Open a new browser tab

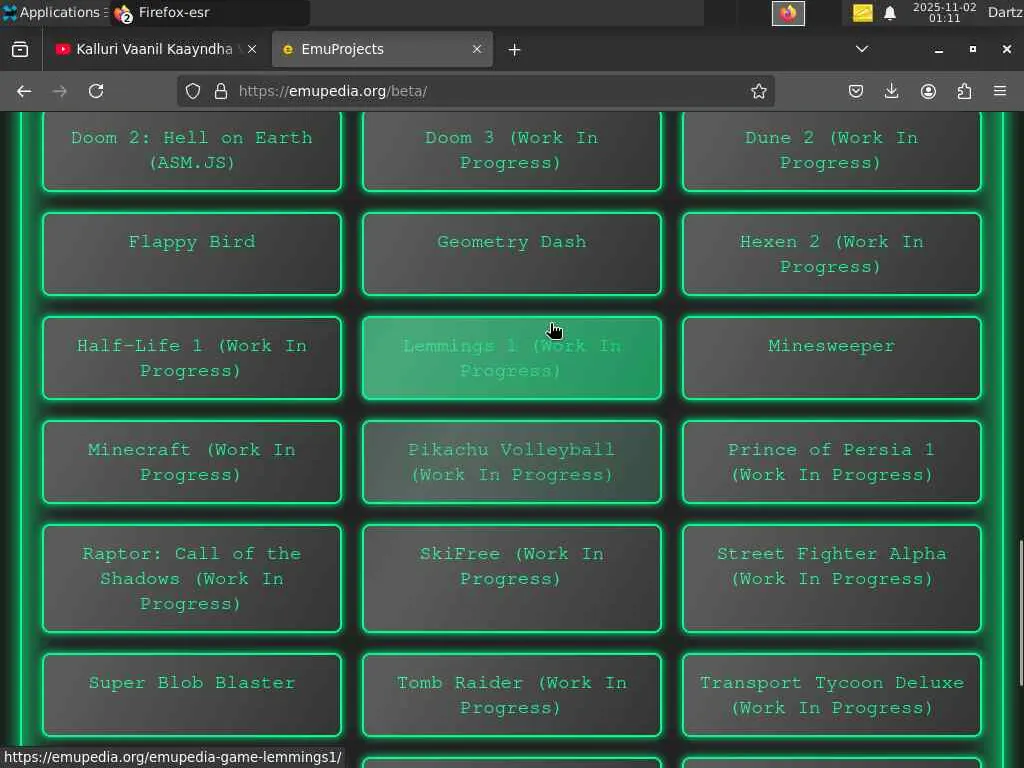514,50
